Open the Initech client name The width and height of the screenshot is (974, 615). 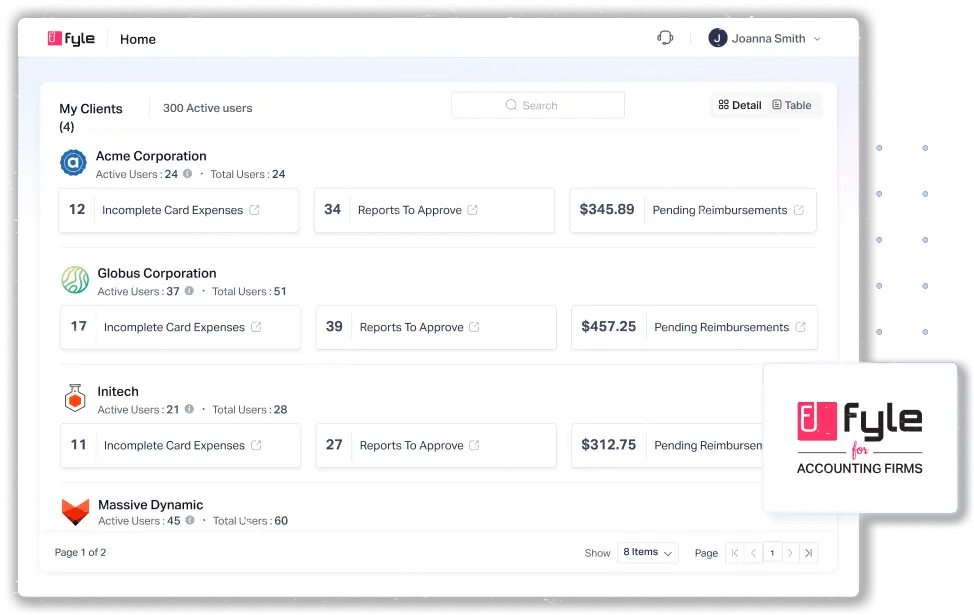pos(118,391)
